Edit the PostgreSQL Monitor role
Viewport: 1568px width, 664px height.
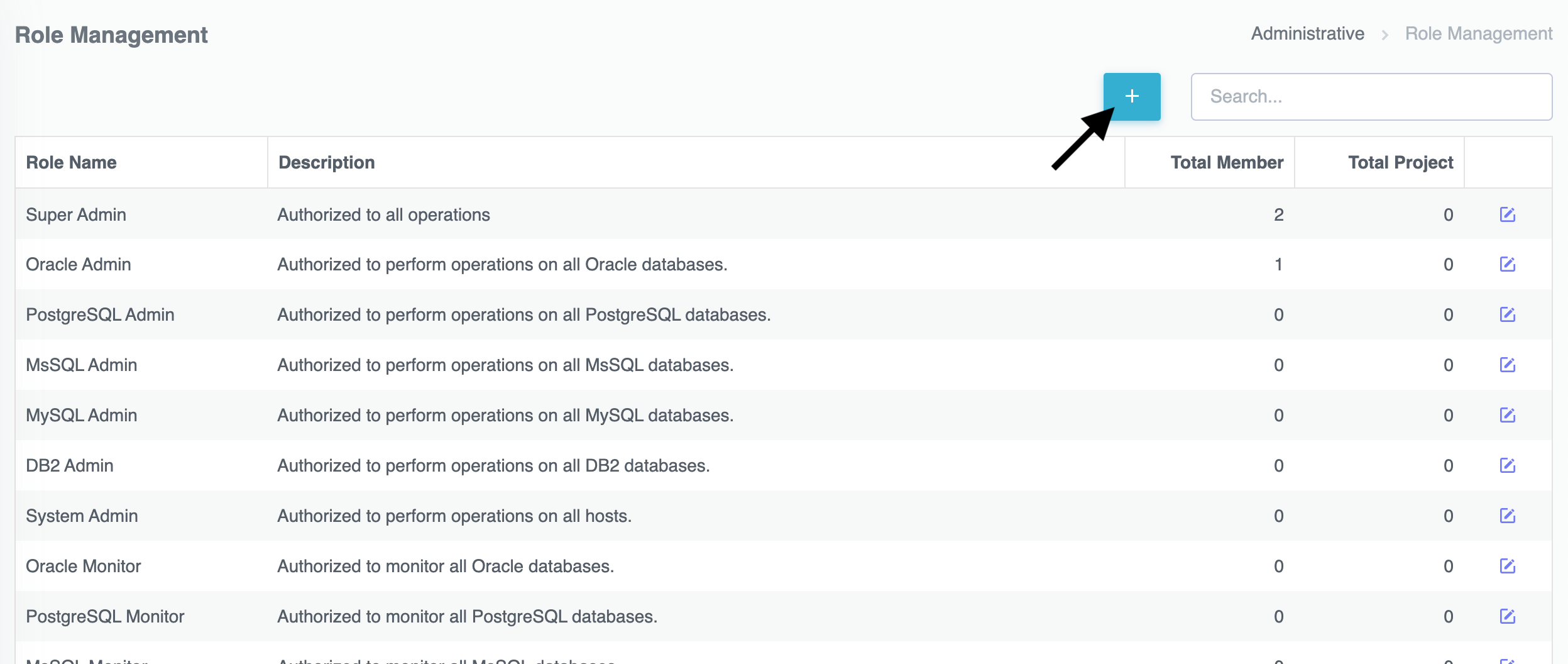(1507, 616)
